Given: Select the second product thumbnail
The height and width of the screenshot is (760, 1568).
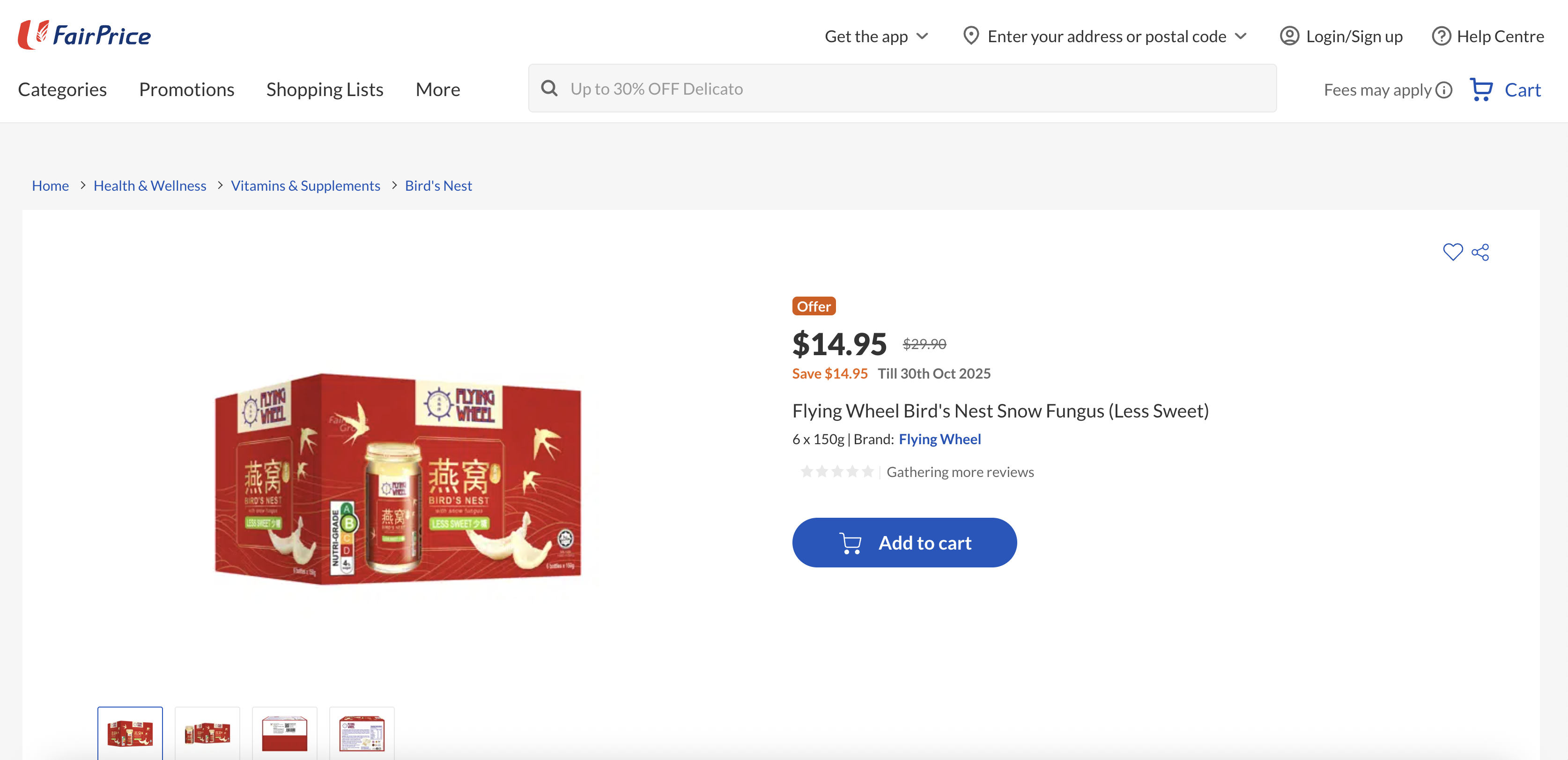Looking at the screenshot, I should pyautogui.click(x=207, y=733).
